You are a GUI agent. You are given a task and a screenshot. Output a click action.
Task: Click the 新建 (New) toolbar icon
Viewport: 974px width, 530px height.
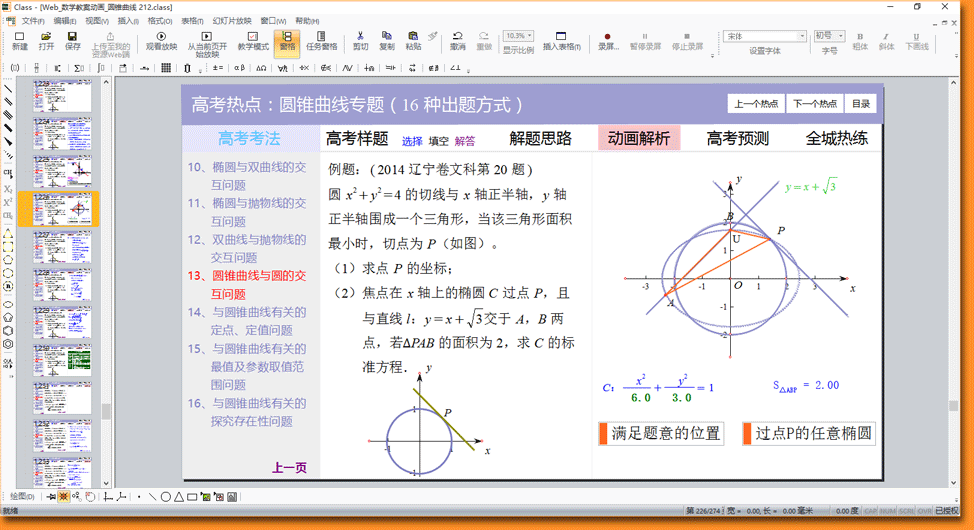click(x=20, y=40)
